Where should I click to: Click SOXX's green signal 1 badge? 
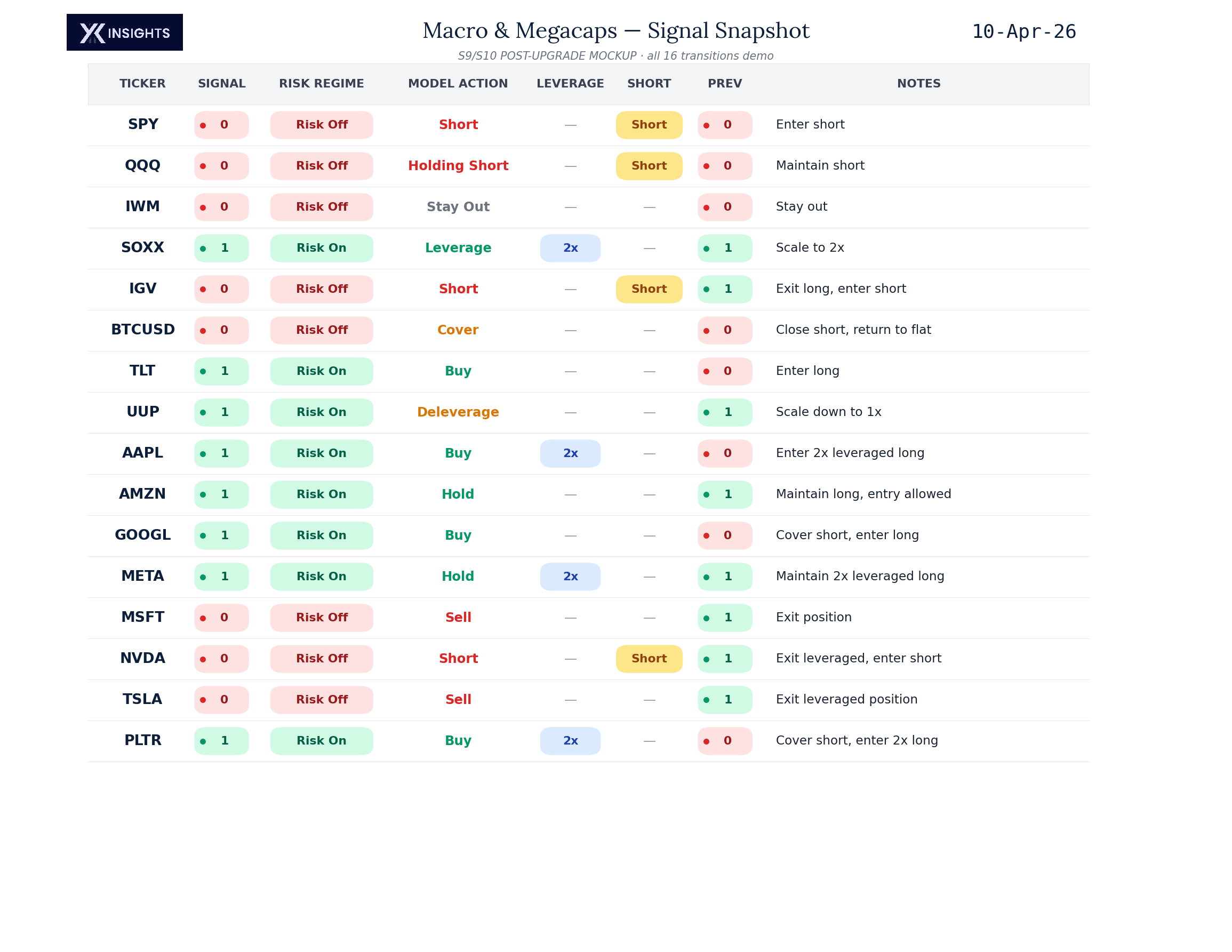point(221,248)
